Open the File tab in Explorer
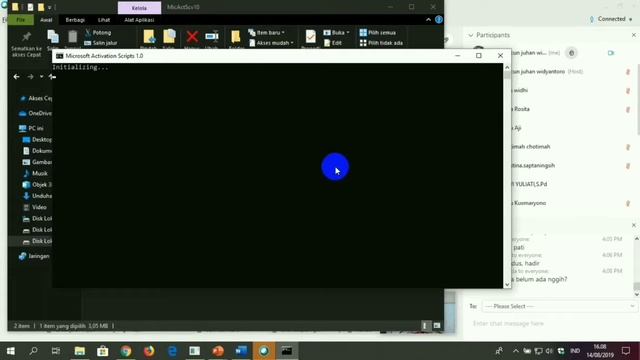The image size is (640, 360). (x=20, y=20)
